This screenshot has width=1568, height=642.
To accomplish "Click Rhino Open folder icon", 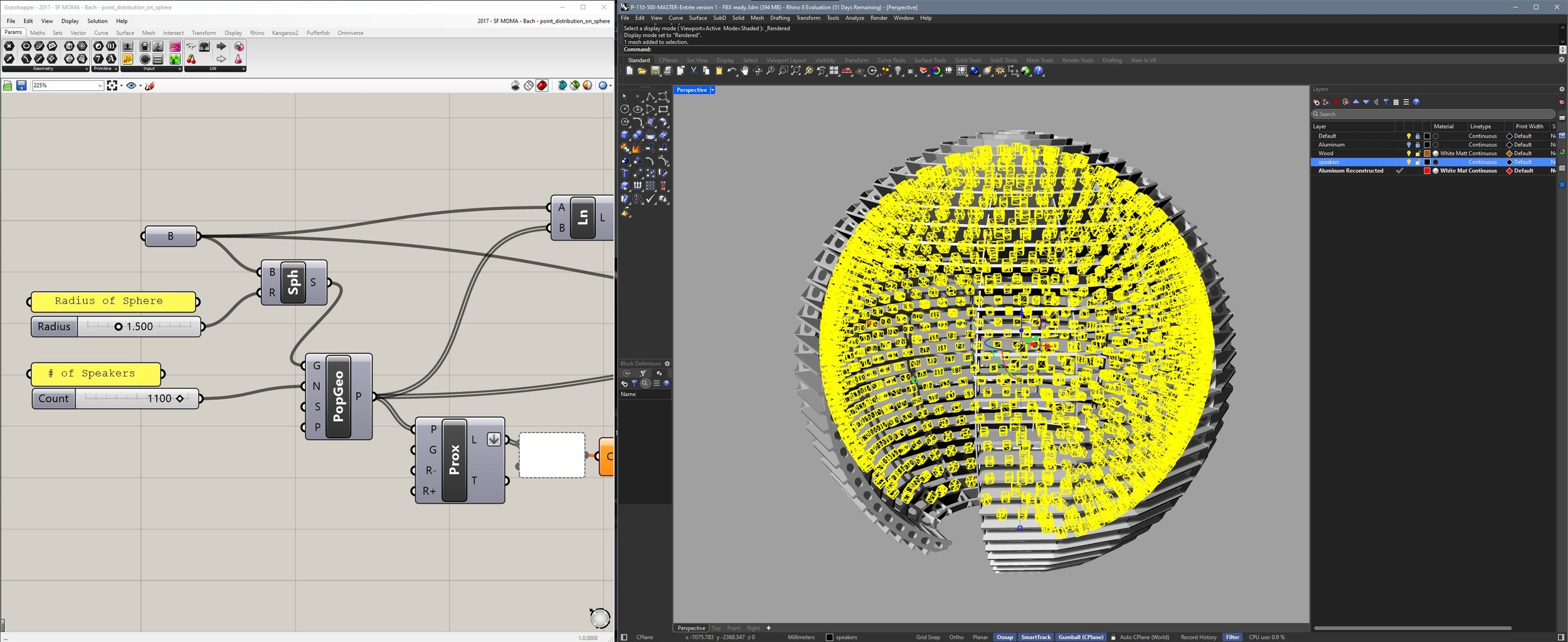I will [642, 71].
